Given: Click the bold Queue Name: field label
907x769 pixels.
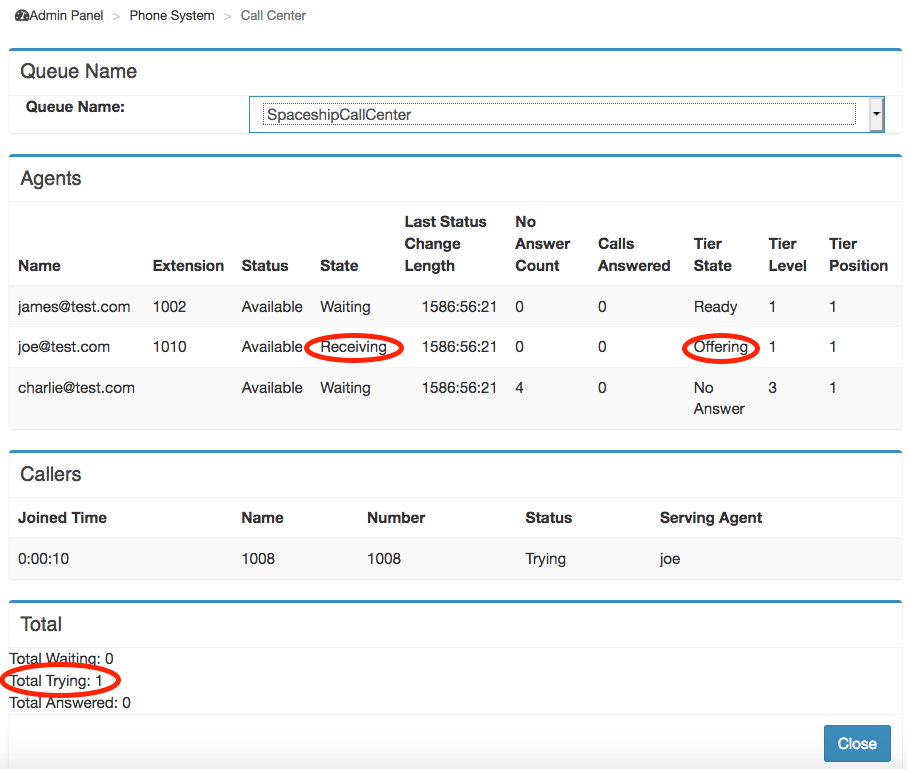Looking at the screenshot, I should click(75, 106).
